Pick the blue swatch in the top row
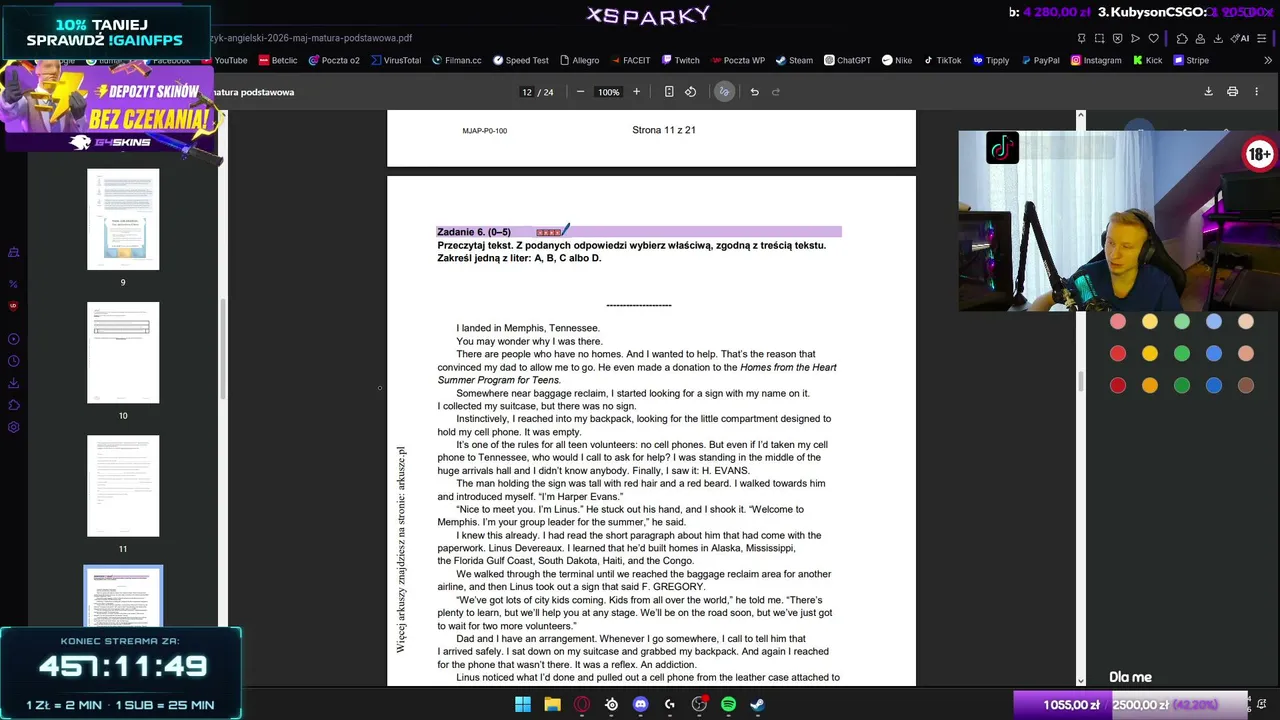 coord(1214,321)
